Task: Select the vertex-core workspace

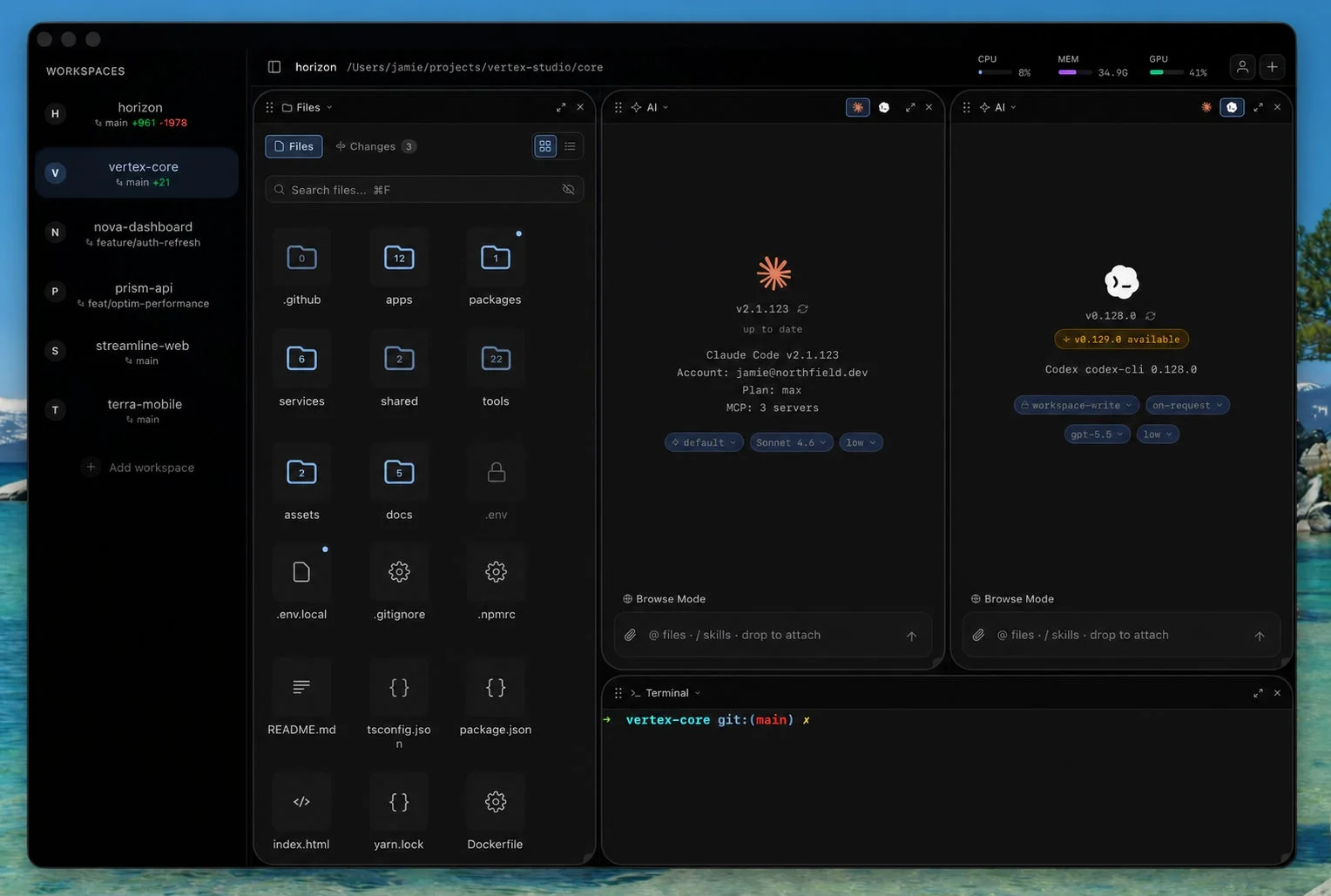Action: [137, 173]
